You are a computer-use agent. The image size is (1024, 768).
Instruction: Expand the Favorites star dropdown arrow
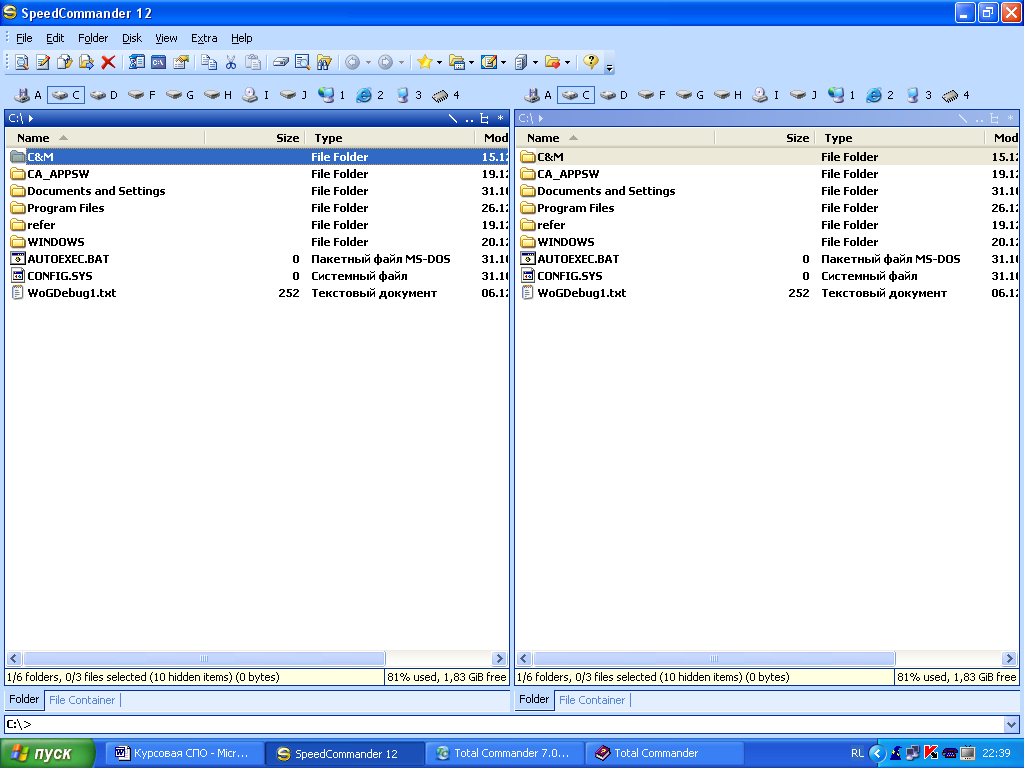click(439, 62)
